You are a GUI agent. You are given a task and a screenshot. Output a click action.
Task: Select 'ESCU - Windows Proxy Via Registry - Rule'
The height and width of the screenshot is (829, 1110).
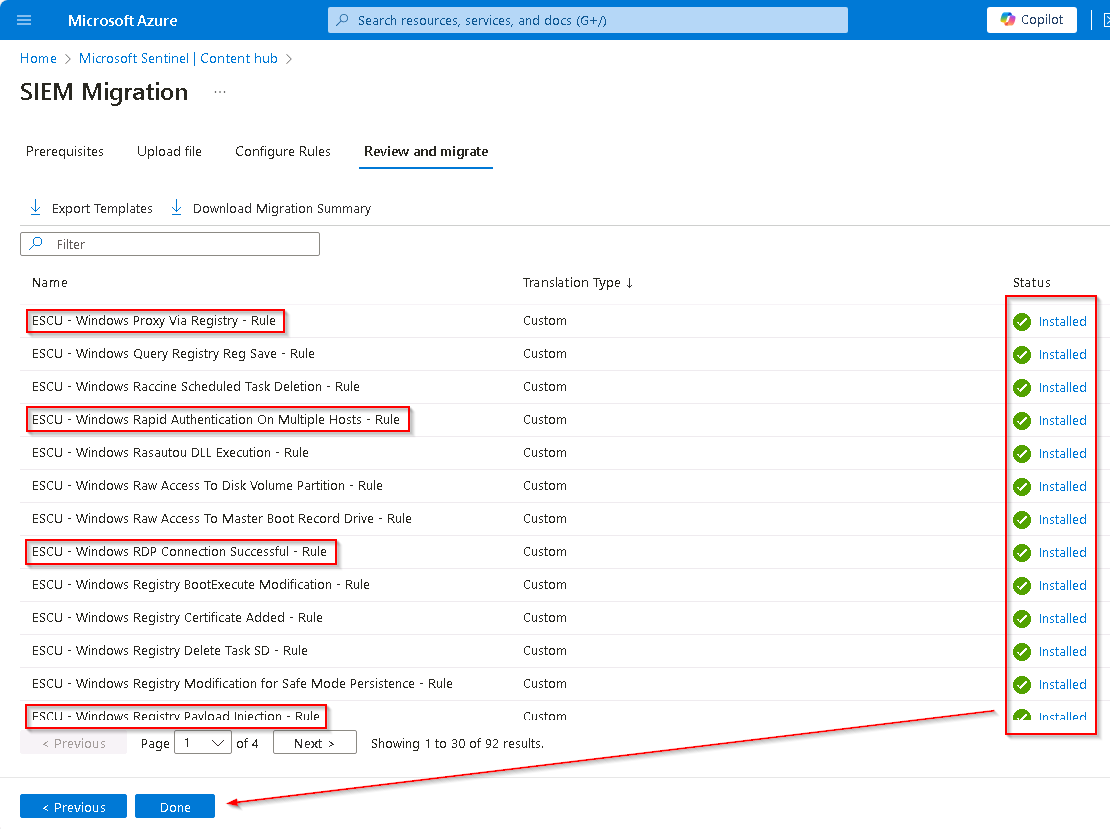[x=154, y=321]
